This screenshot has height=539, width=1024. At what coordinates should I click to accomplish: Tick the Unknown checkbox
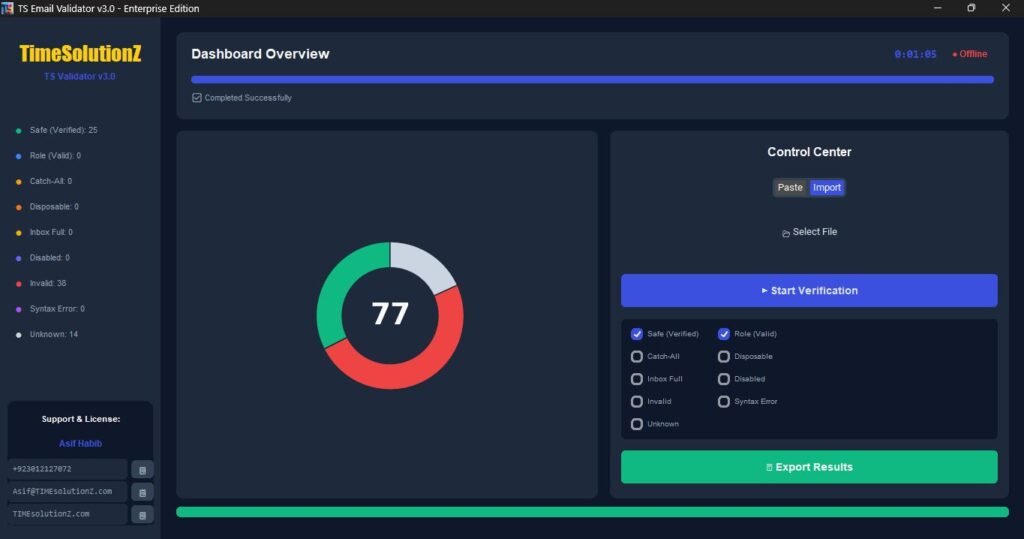pos(637,424)
